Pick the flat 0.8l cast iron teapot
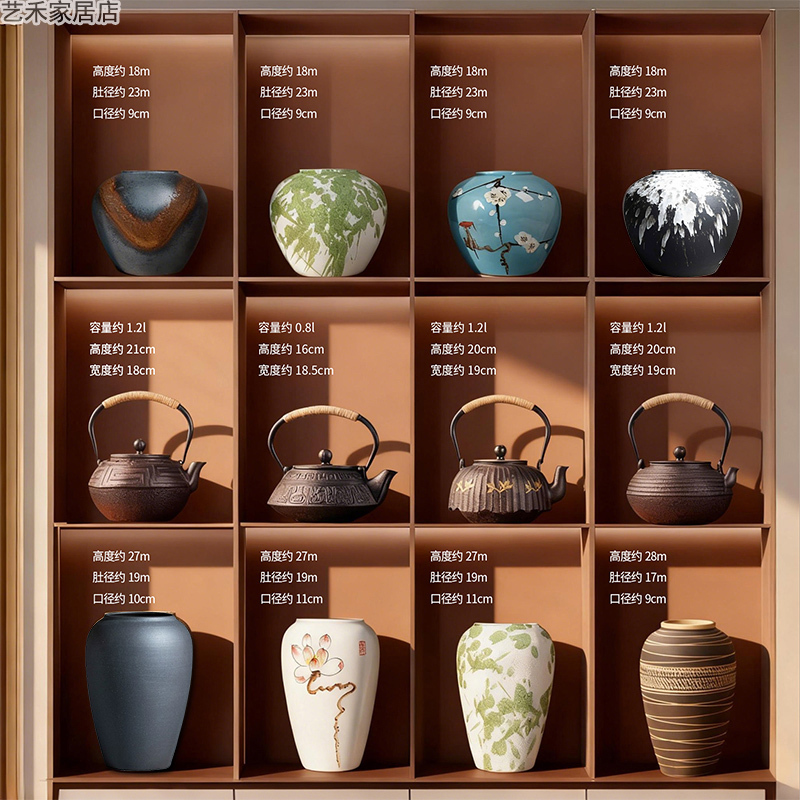 [331, 463]
